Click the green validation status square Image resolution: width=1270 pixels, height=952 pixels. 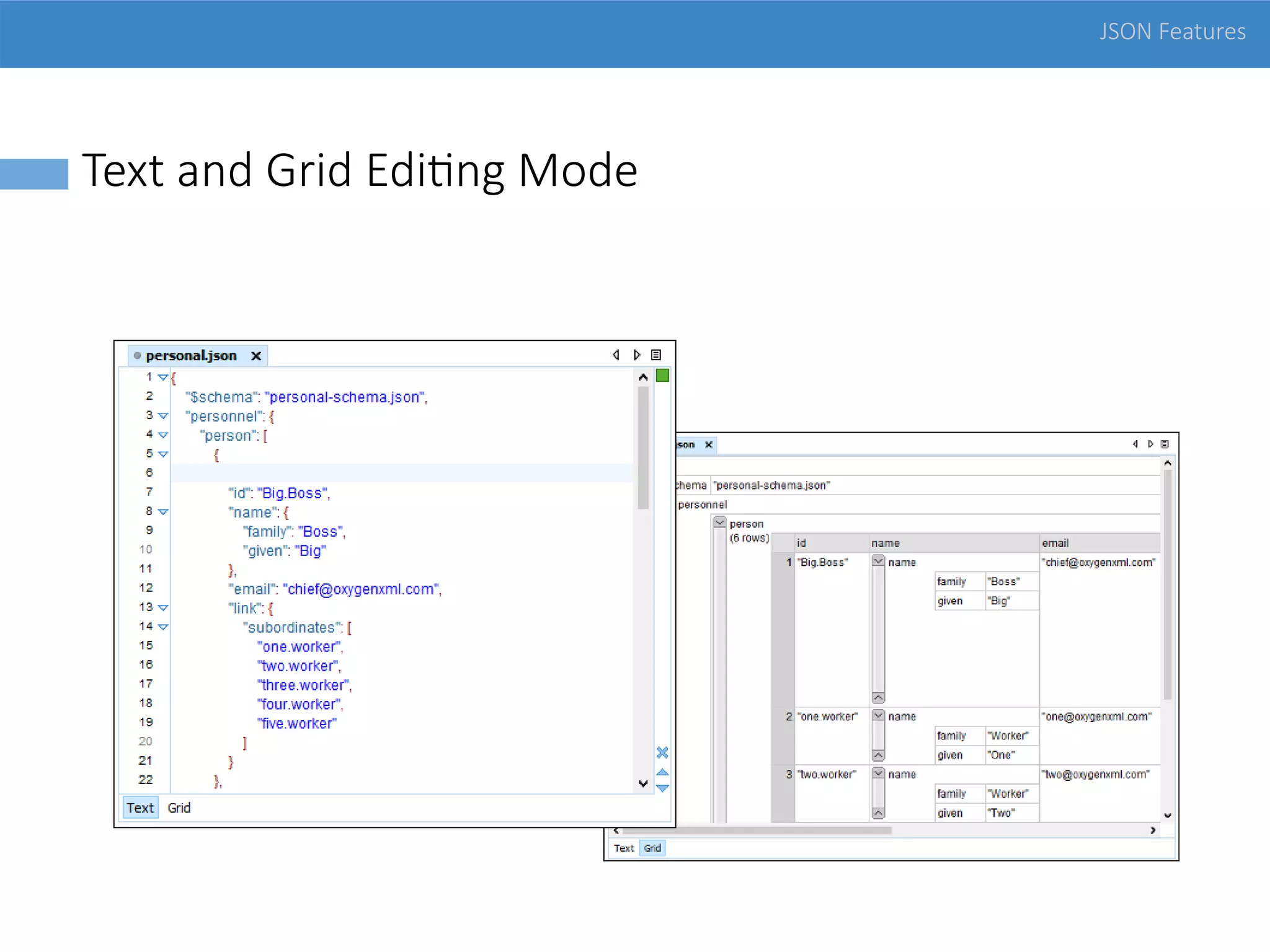pos(662,376)
